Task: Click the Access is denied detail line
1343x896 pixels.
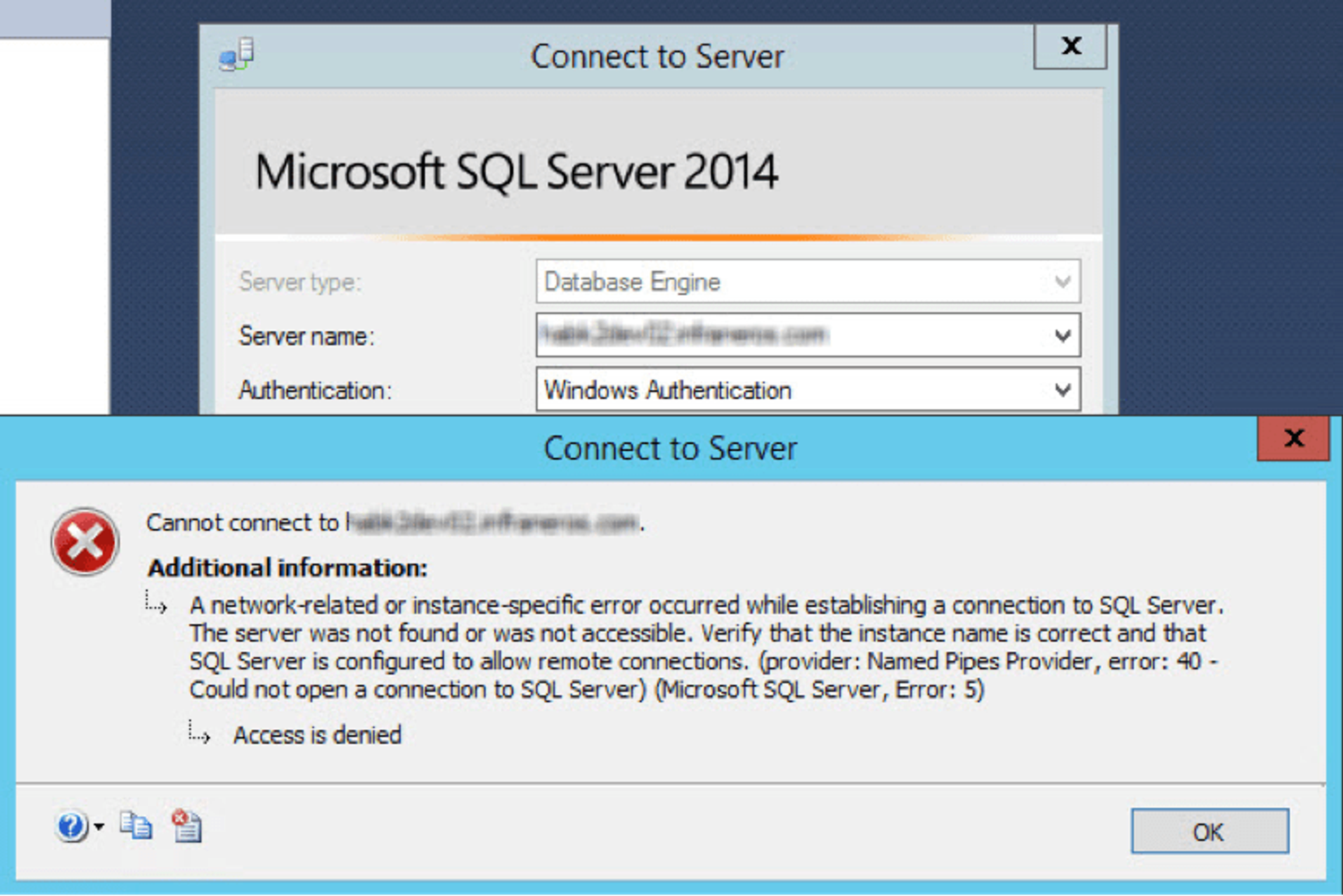Action: point(318,735)
